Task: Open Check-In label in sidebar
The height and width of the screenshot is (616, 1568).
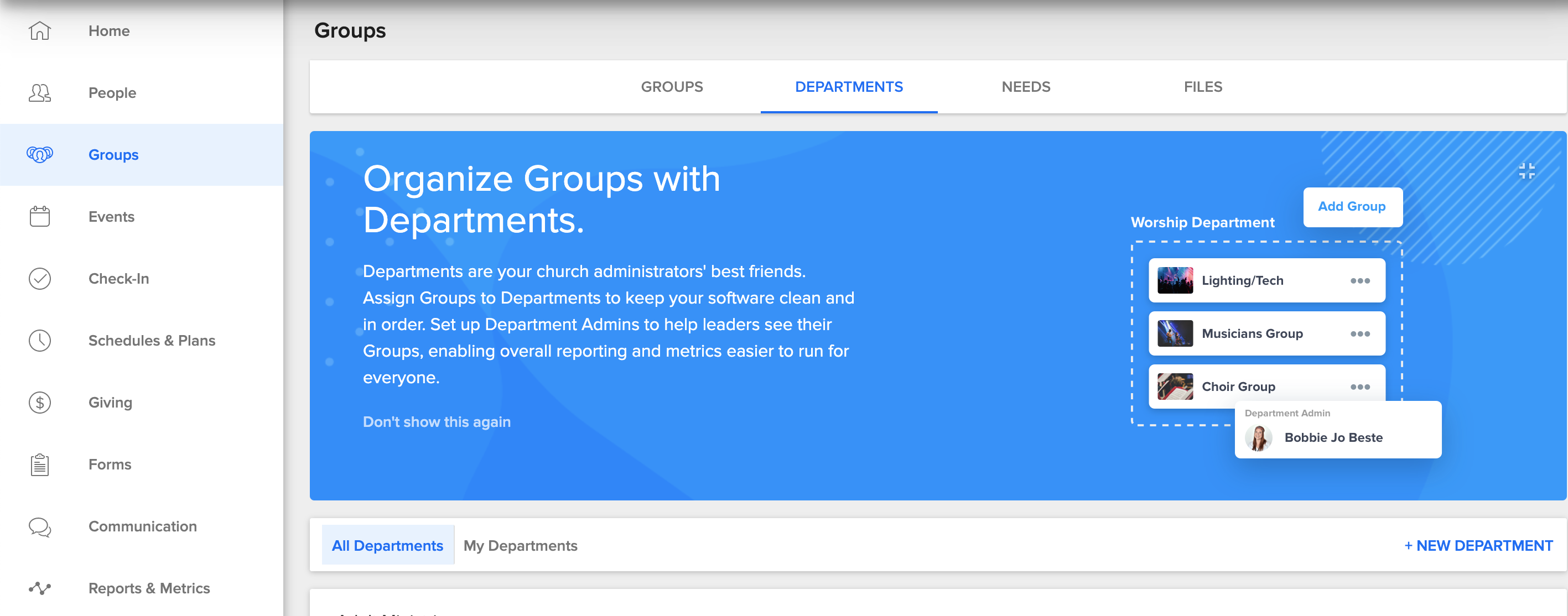Action: click(119, 279)
